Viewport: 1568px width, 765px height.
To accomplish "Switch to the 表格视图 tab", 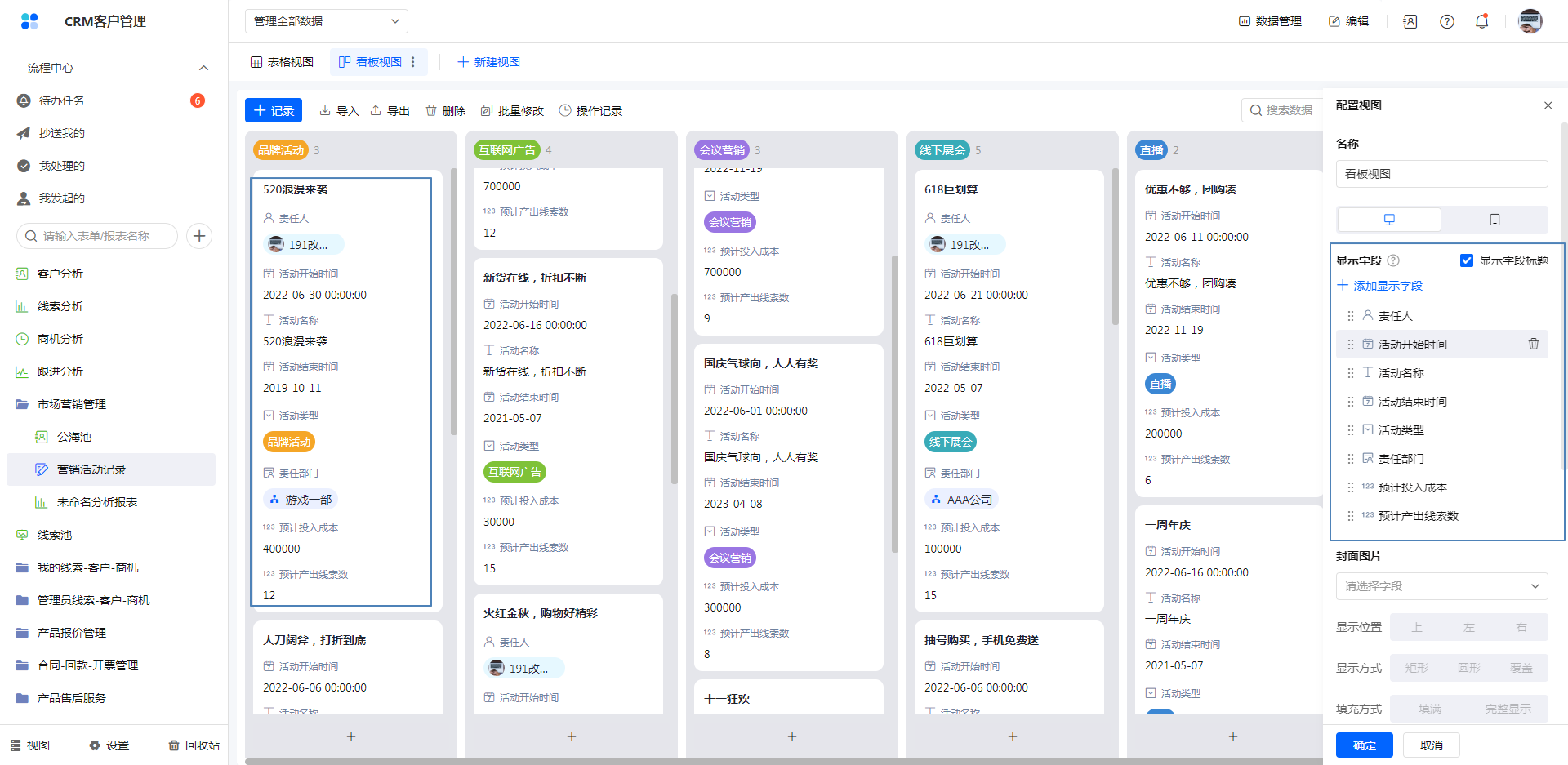I will 282,62.
